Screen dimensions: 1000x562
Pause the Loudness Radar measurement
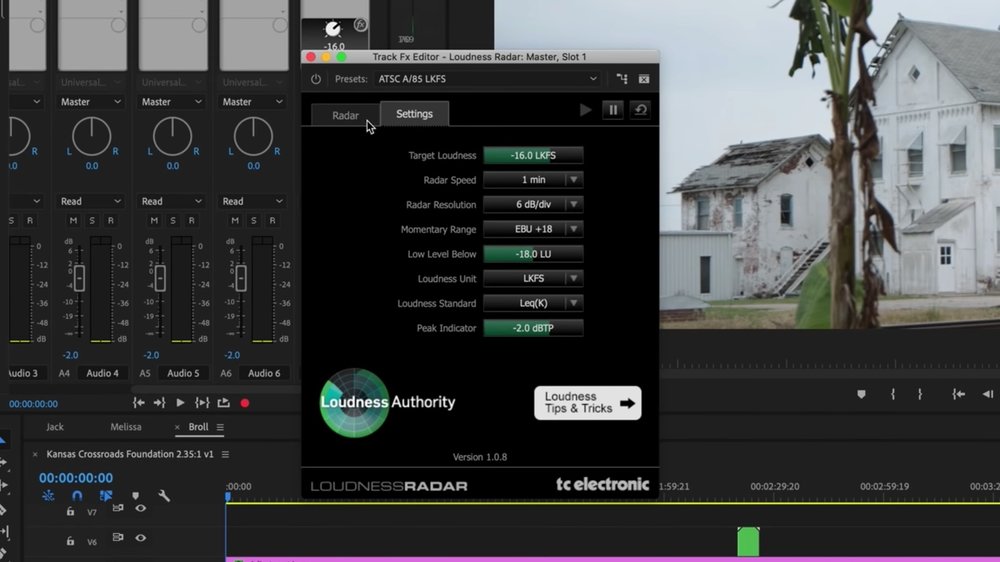point(613,110)
